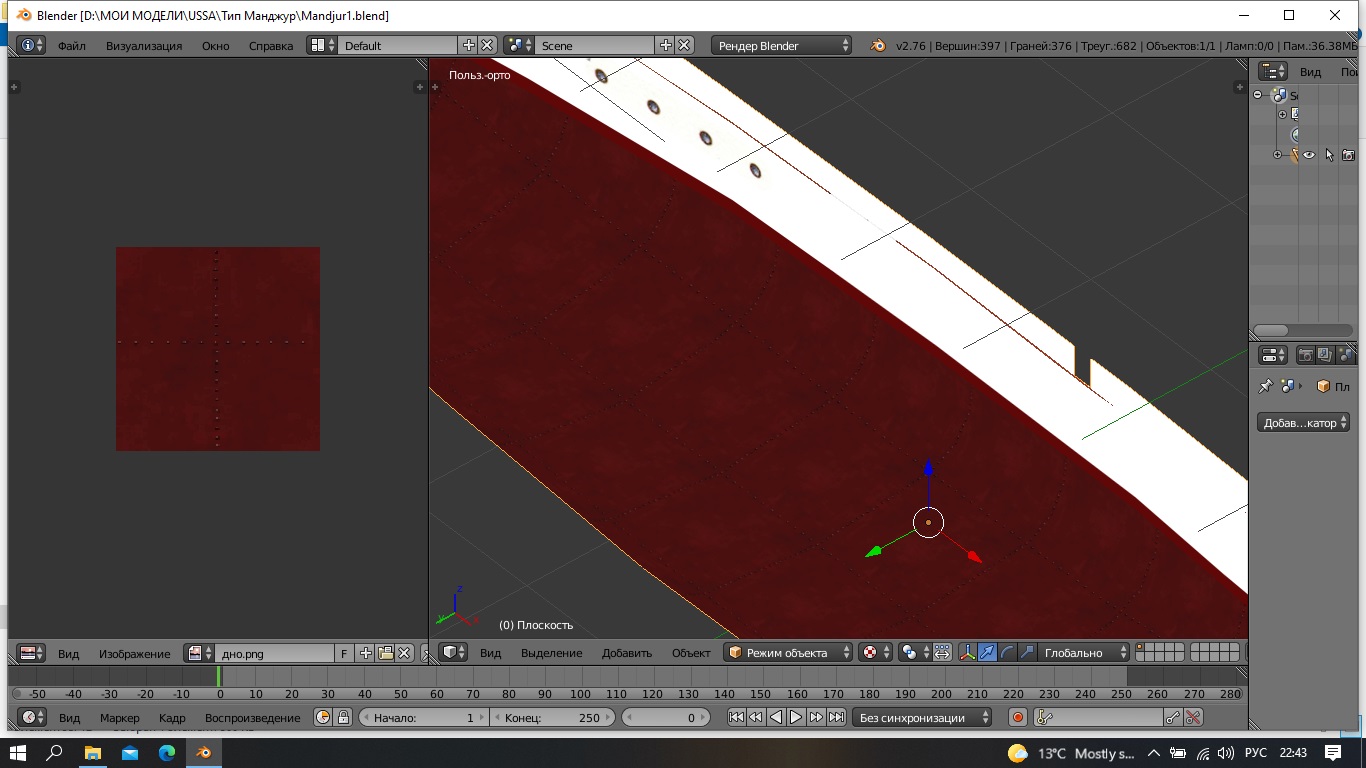Pin the properties context with pushpin icon
Screen dimensions: 1366x768
[x=1265, y=386]
